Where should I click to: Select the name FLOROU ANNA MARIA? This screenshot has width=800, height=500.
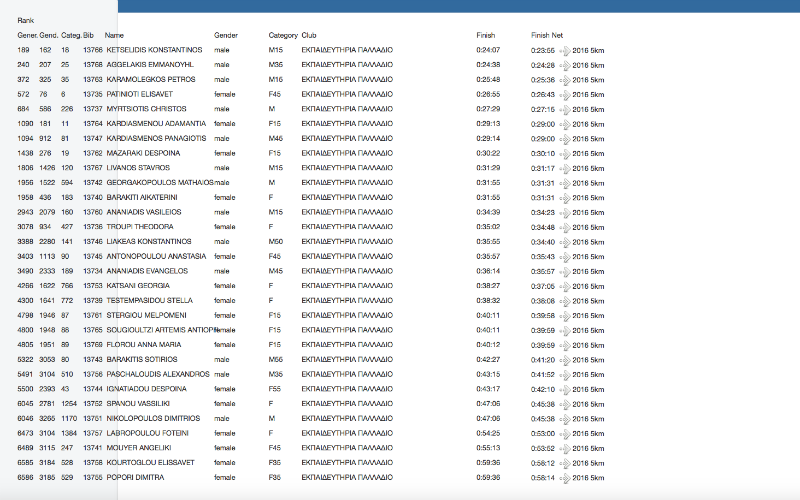click(x=144, y=344)
